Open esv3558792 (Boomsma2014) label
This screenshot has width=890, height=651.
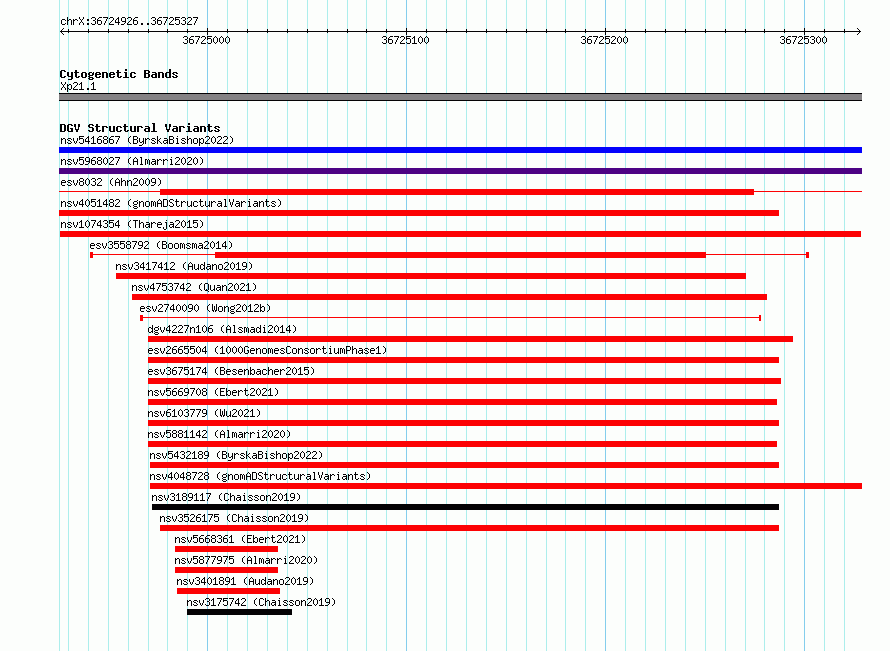pos(161,245)
